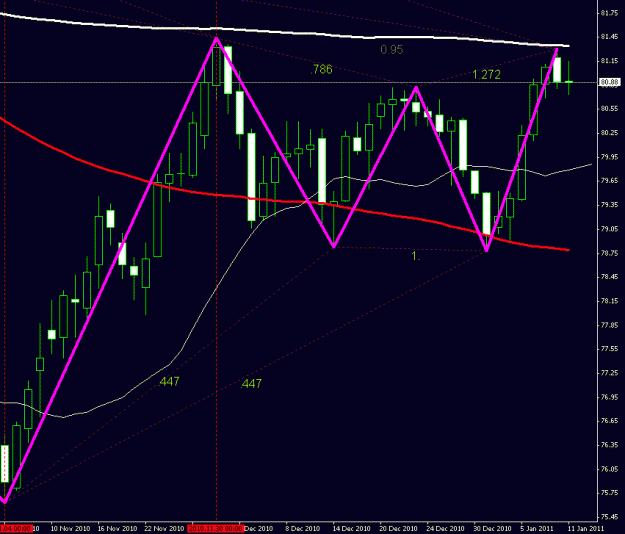Select the 79.05 price axis label
The width and height of the screenshot is (625, 534).
[x=609, y=229]
